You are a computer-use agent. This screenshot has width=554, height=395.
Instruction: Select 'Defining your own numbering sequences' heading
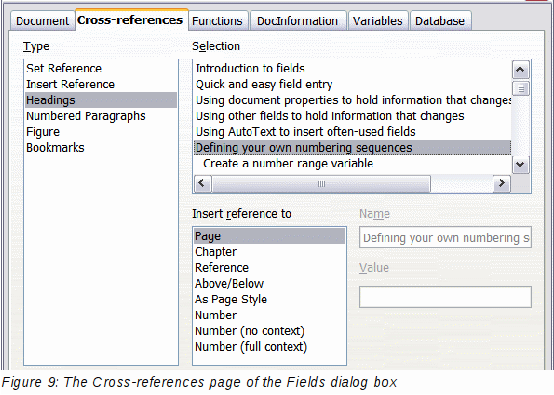(352, 148)
